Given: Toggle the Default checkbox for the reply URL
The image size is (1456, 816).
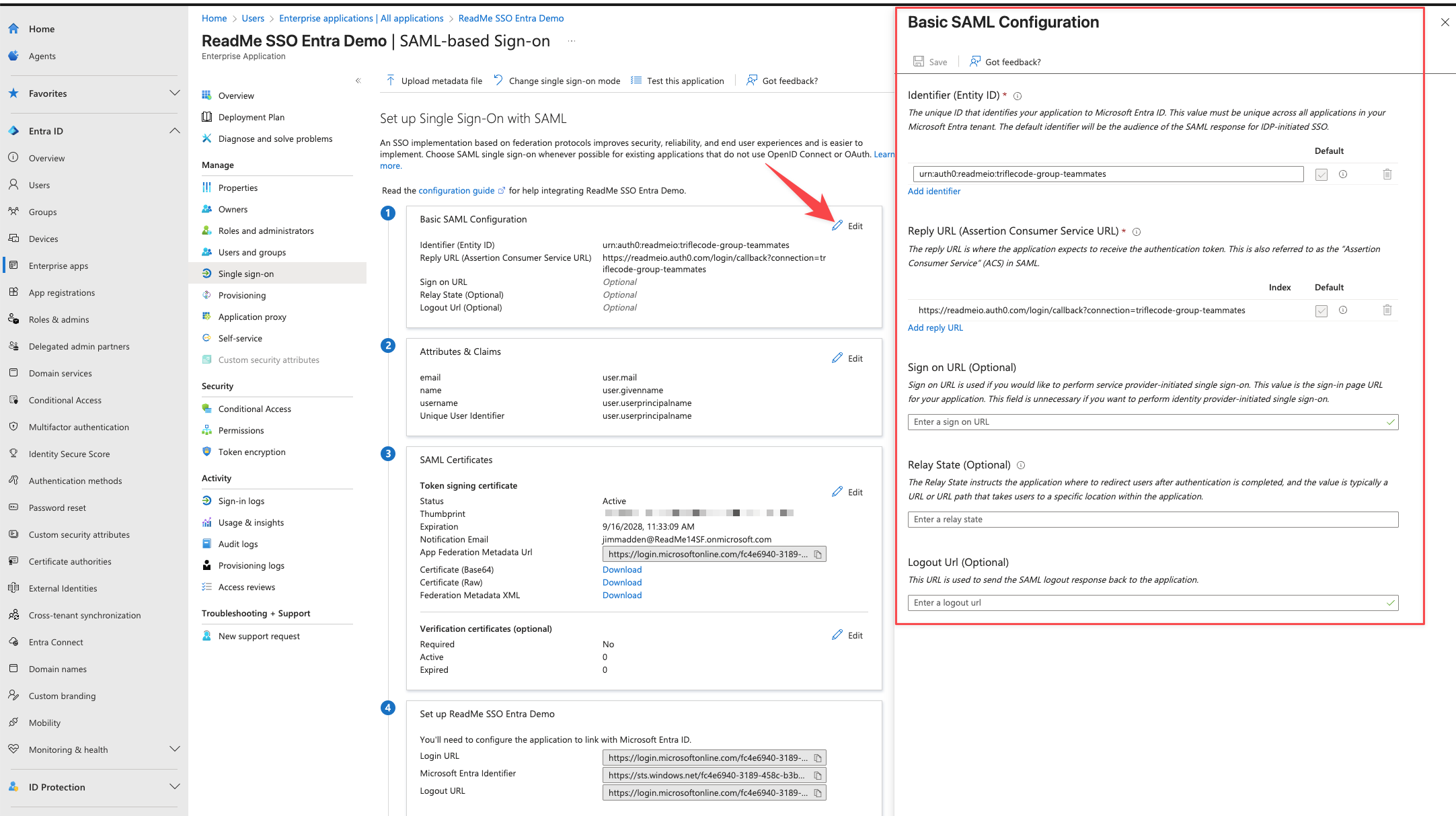Looking at the screenshot, I should [1321, 311].
